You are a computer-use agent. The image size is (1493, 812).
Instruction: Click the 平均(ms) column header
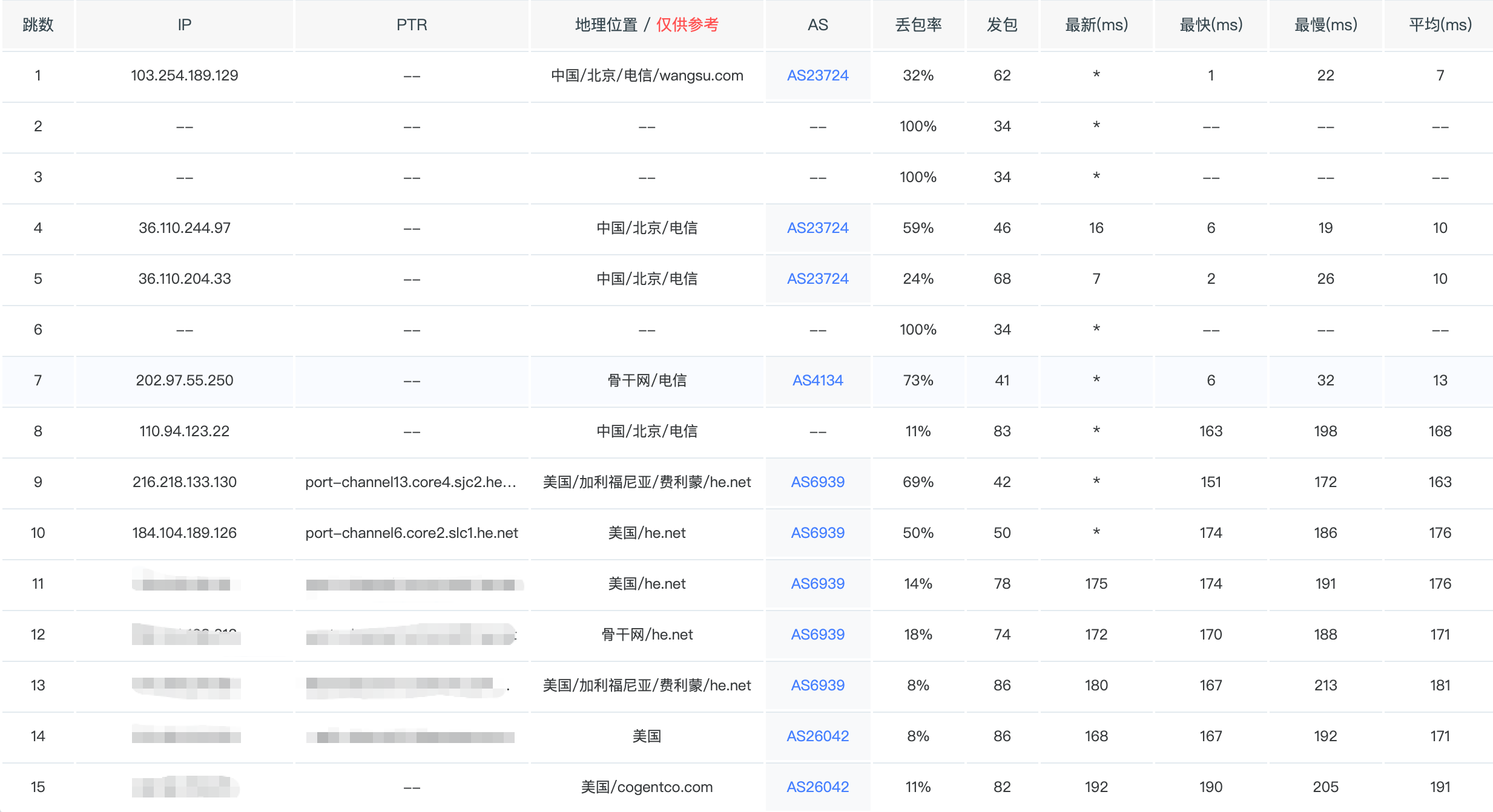(x=1440, y=25)
